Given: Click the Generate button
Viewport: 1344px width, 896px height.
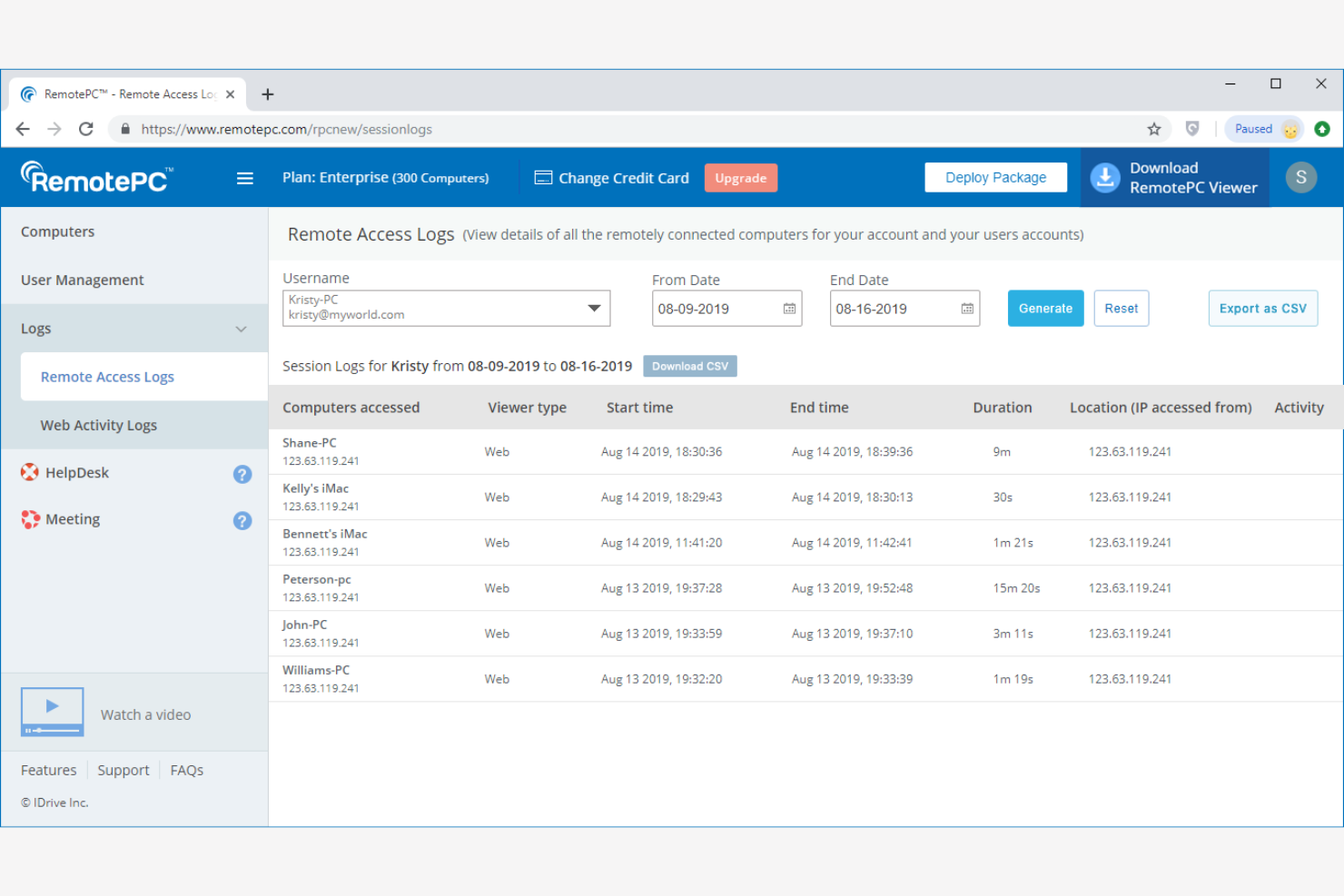Looking at the screenshot, I should click(x=1045, y=308).
